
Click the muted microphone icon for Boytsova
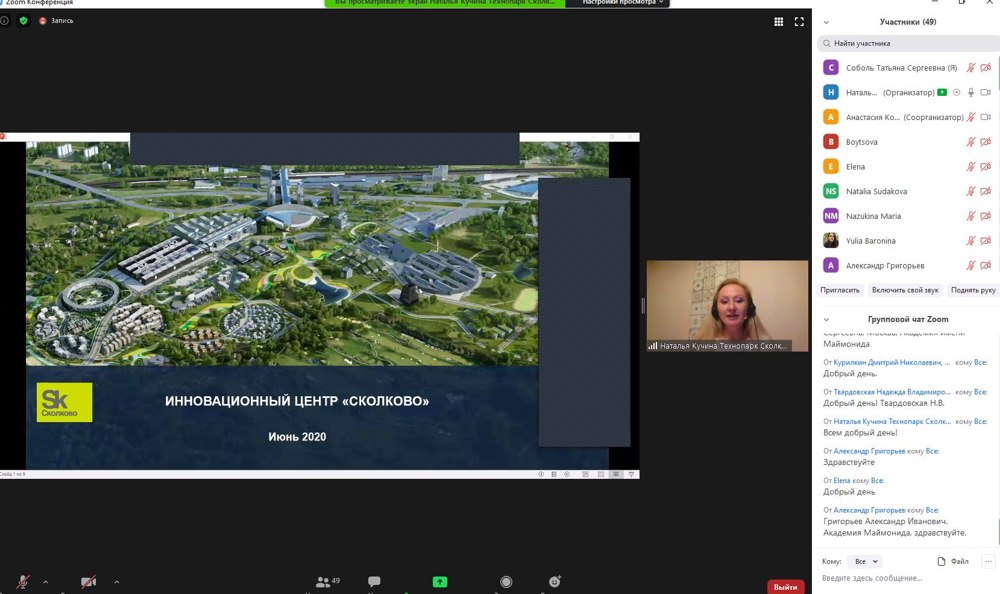point(971,142)
